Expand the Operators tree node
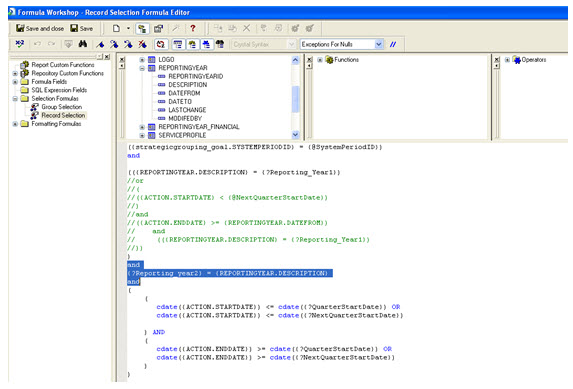 [x=507, y=60]
